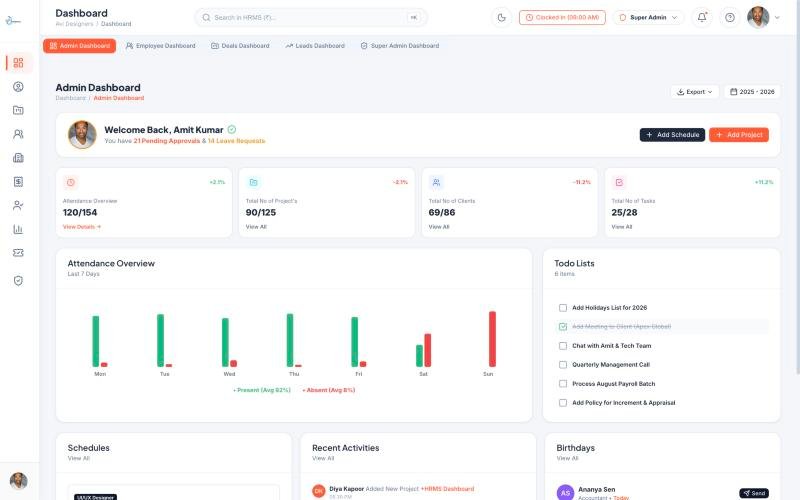Uncheck the completed 'Add Meeting to Client' todo
Viewport: 800px width, 500px height.
[x=563, y=327]
